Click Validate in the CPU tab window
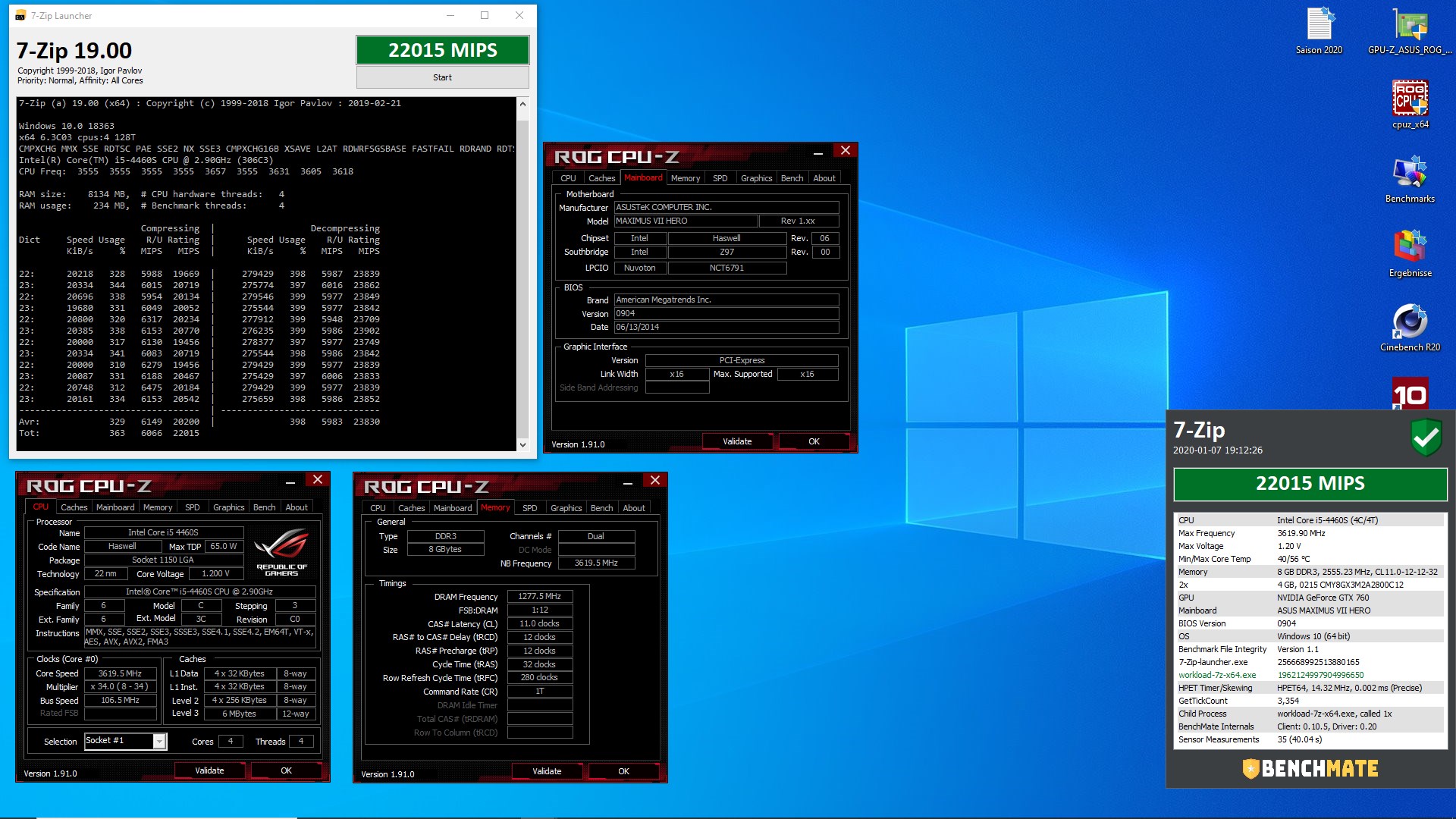The height and width of the screenshot is (819, 1456). (x=209, y=770)
